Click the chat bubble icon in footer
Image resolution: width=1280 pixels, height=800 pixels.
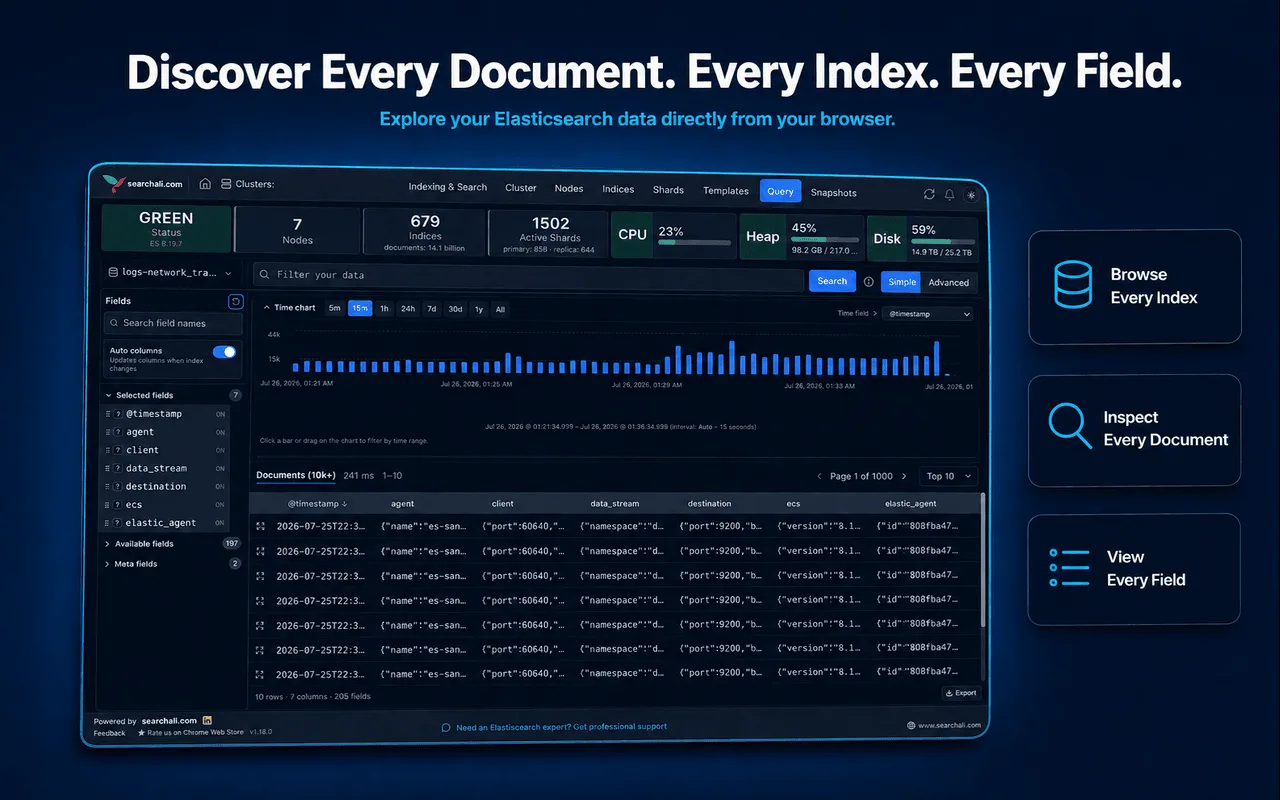coord(446,727)
